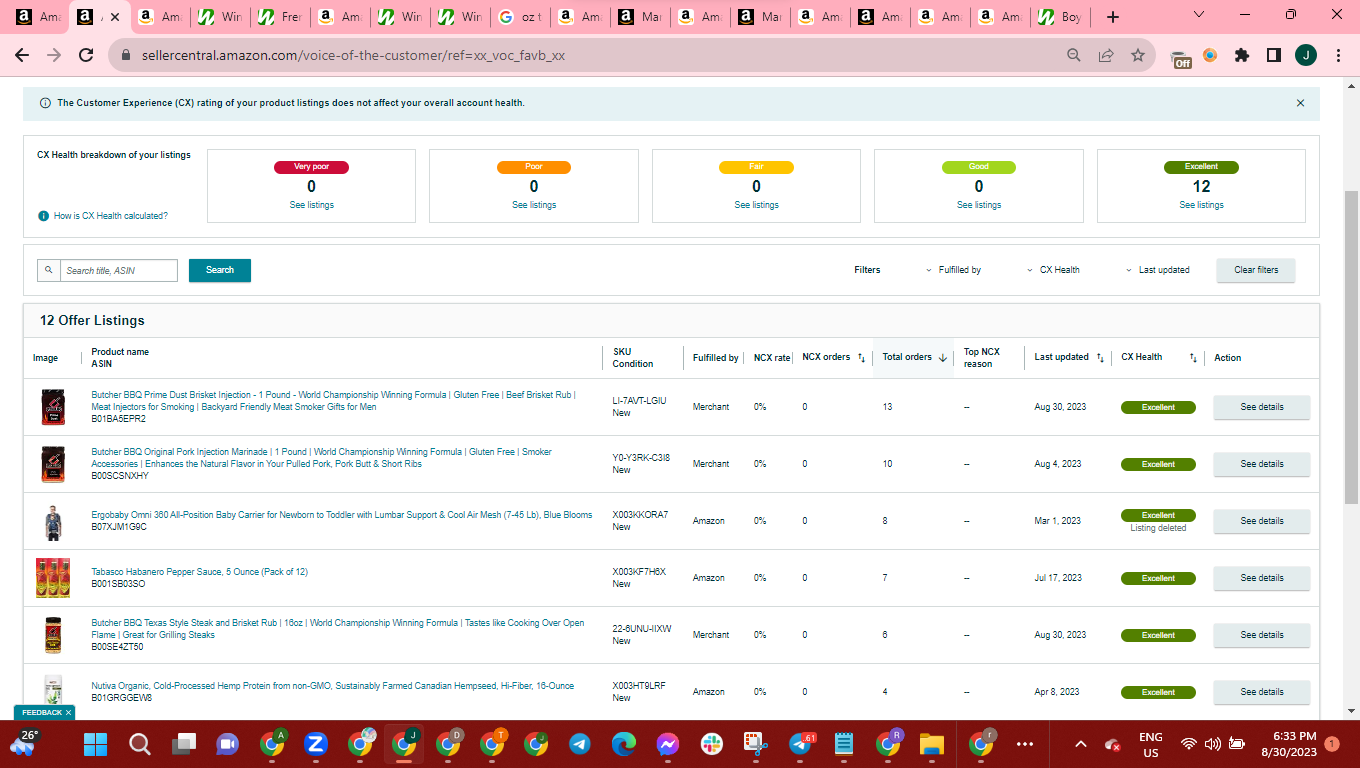The height and width of the screenshot is (768, 1360).
Task: Open the Nutiva Organic Hemp Protein link
Action: point(333,686)
